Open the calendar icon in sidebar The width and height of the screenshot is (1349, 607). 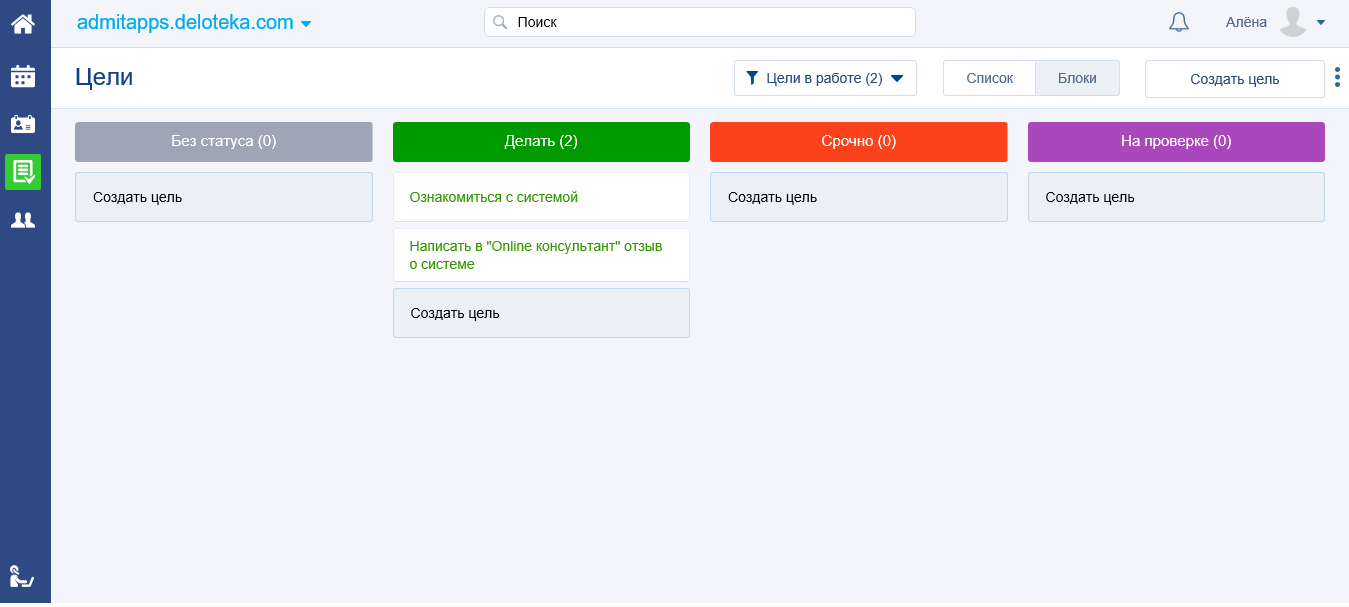click(23, 76)
